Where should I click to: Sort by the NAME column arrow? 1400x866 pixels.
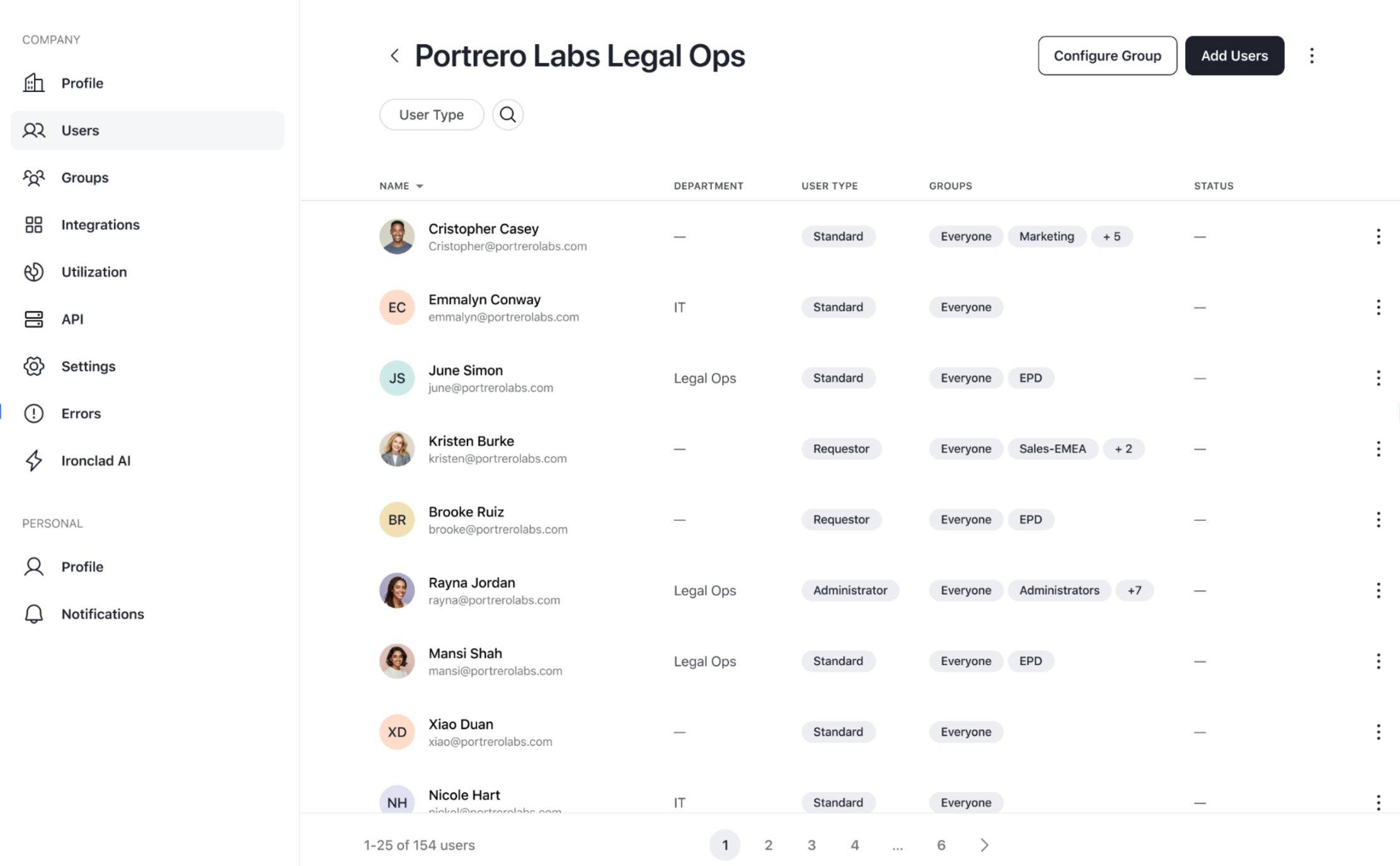click(420, 187)
